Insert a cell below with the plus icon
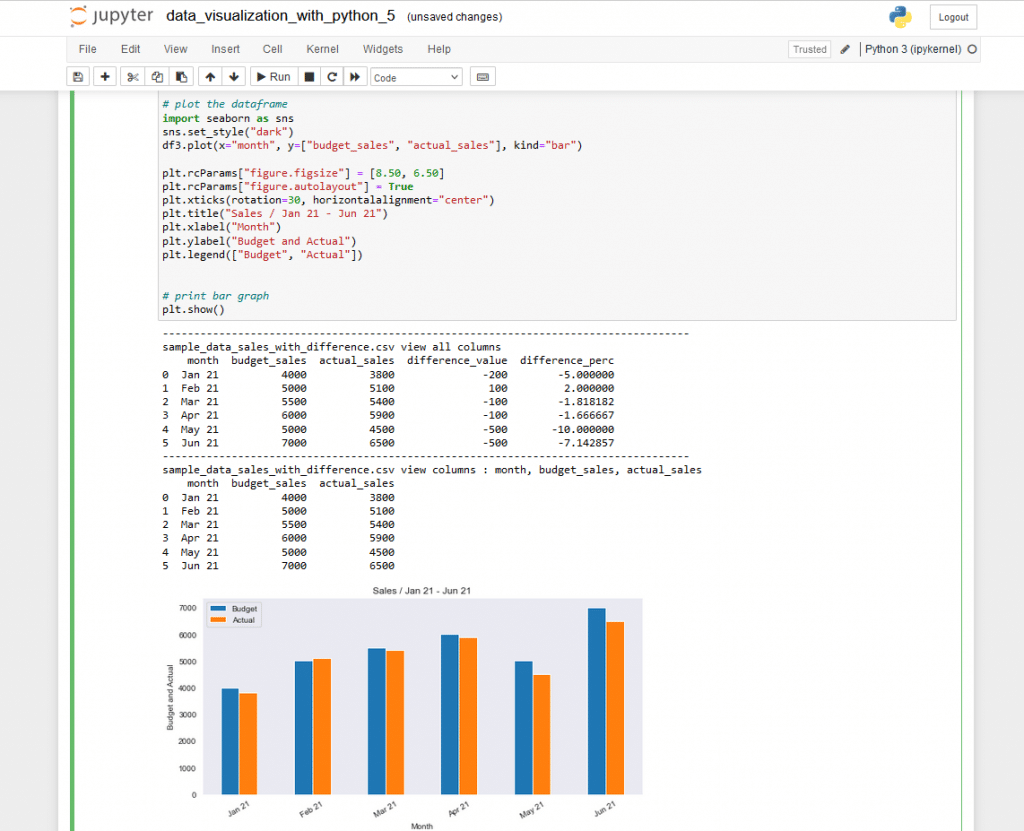The height and width of the screenshot is (831, 1024). pyautogui.click(x=104, y=77)
